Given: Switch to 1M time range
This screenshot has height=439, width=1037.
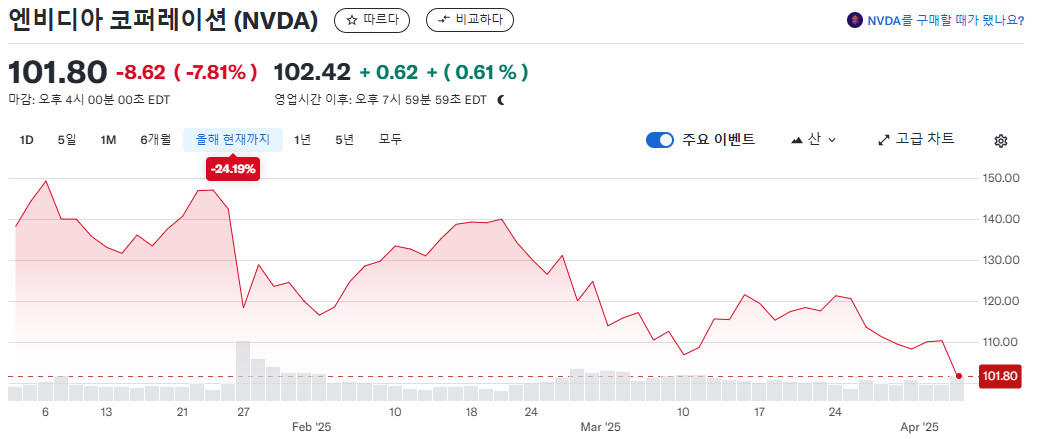Looking at the screenshot, I should pyautogui.click(x=108, y=140).
